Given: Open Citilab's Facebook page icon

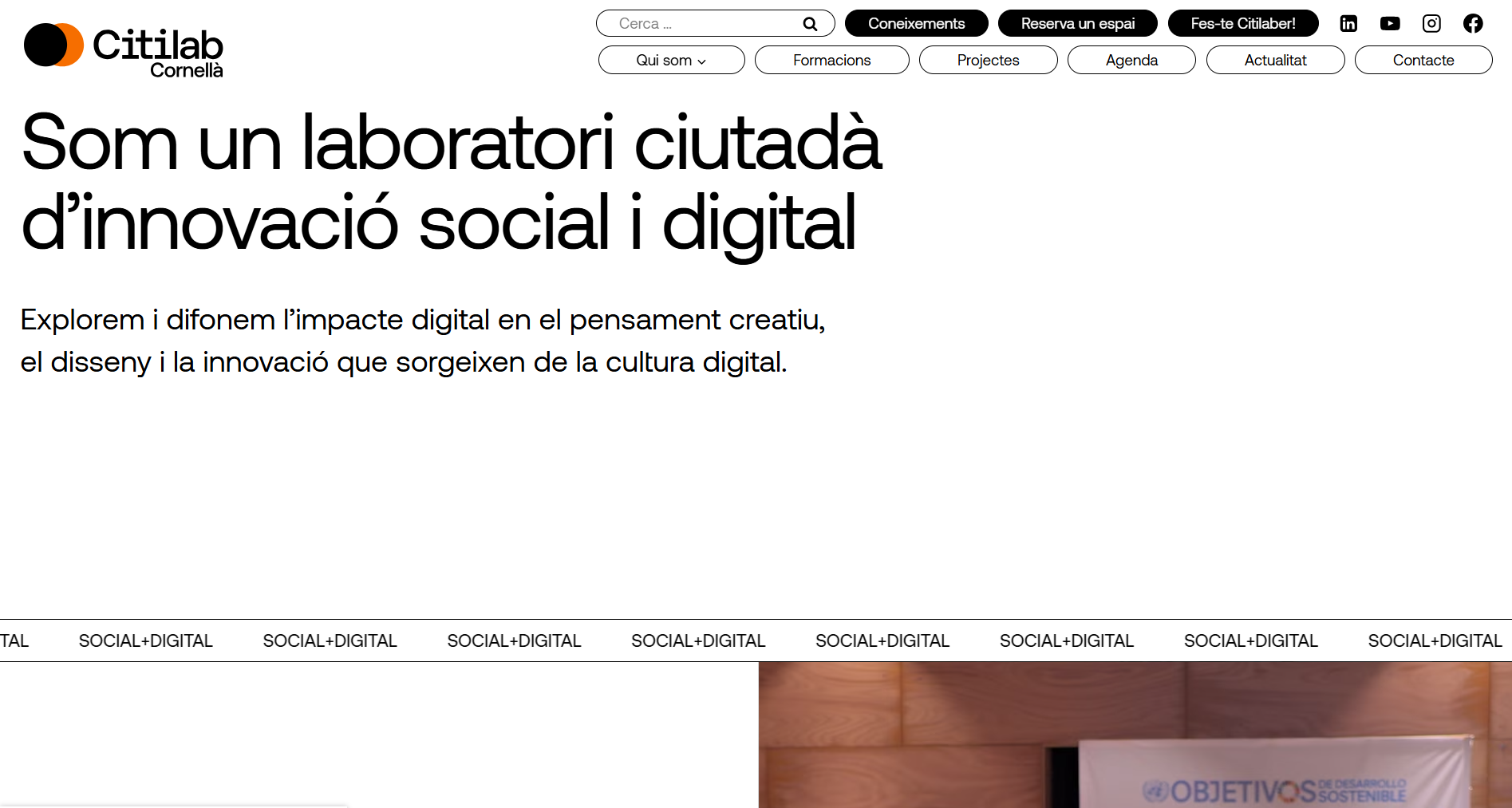Looking at the screenshot, I should [1473, 23].
